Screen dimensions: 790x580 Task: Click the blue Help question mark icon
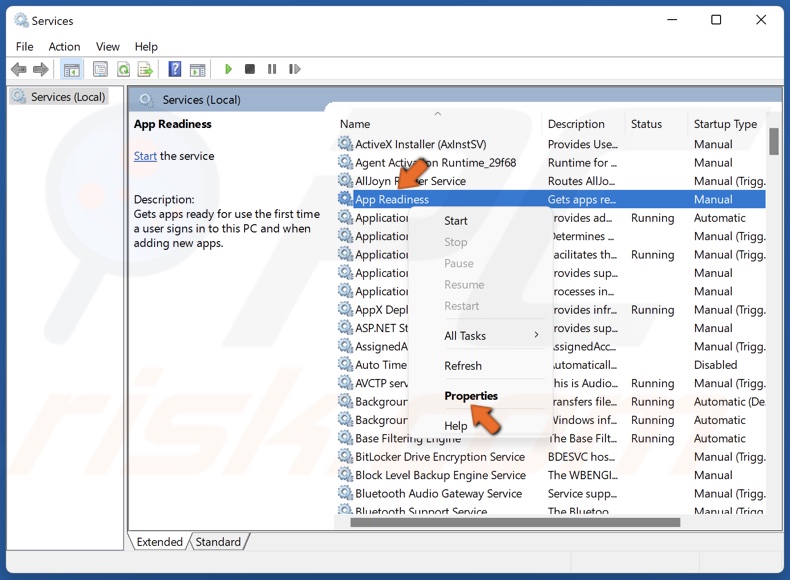174,69
